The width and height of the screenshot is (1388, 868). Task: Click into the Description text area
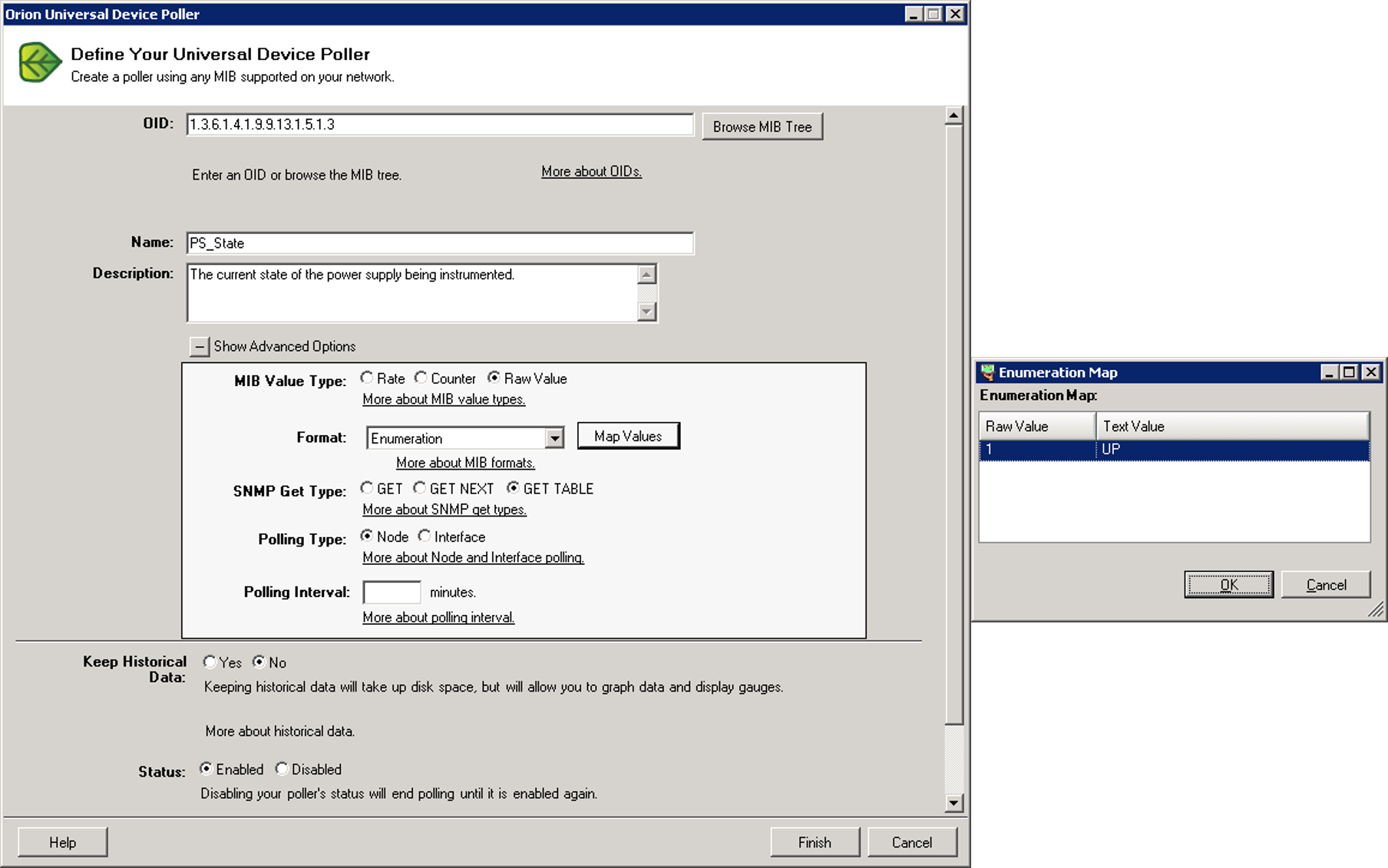tap(412, 292)
